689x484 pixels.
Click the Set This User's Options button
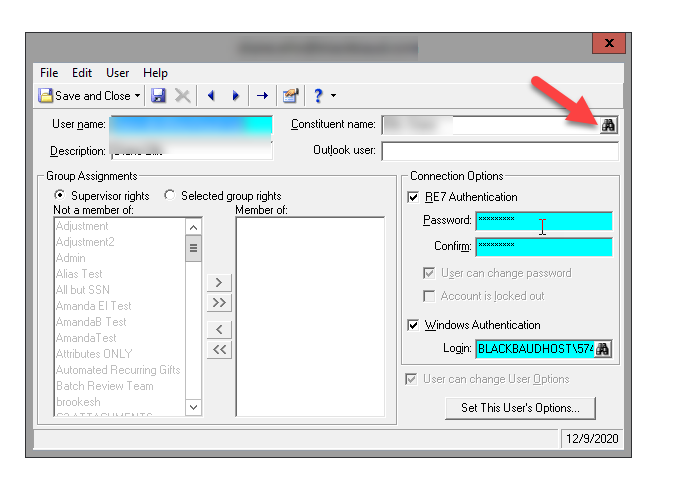[520, 408]
